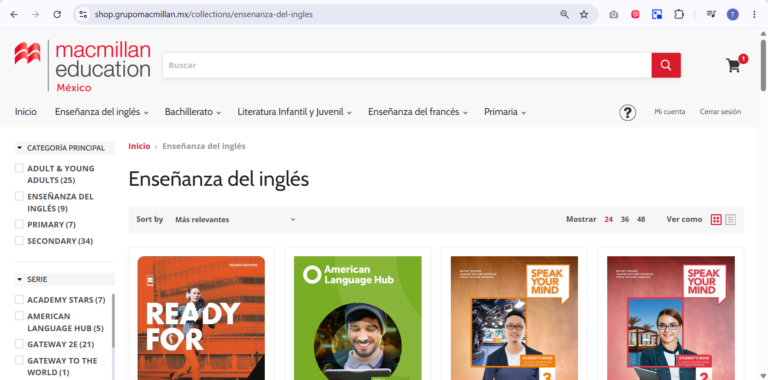Collapse the Serie filter section

pos(65,279)
